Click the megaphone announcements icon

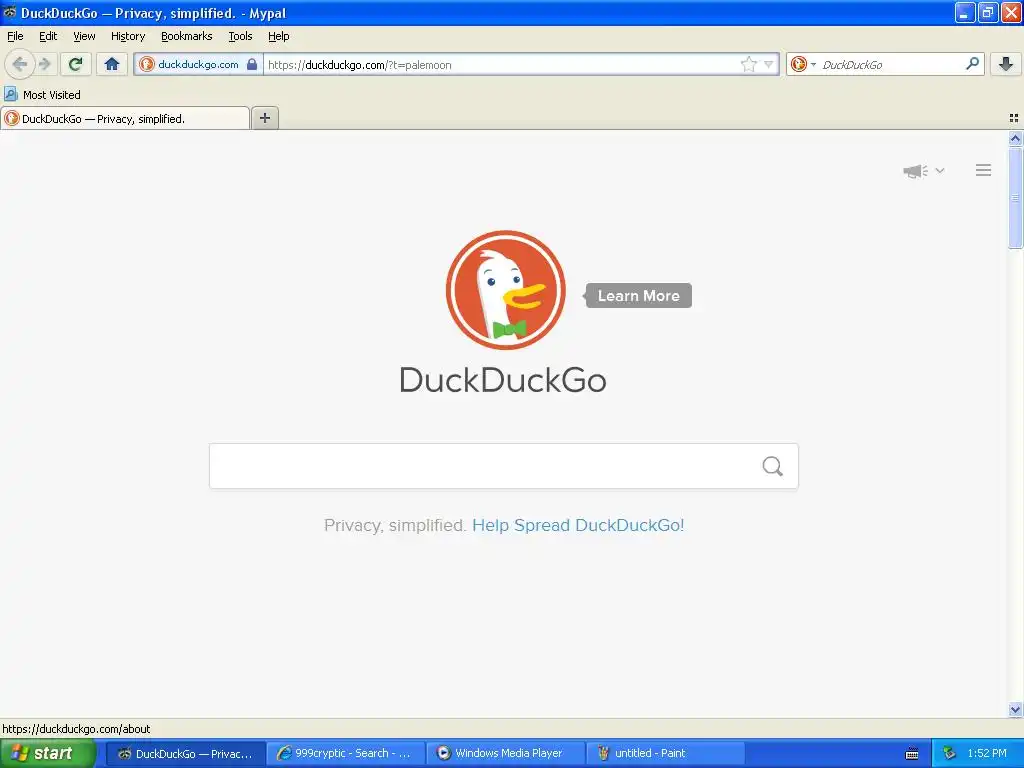tap(916, 171)
